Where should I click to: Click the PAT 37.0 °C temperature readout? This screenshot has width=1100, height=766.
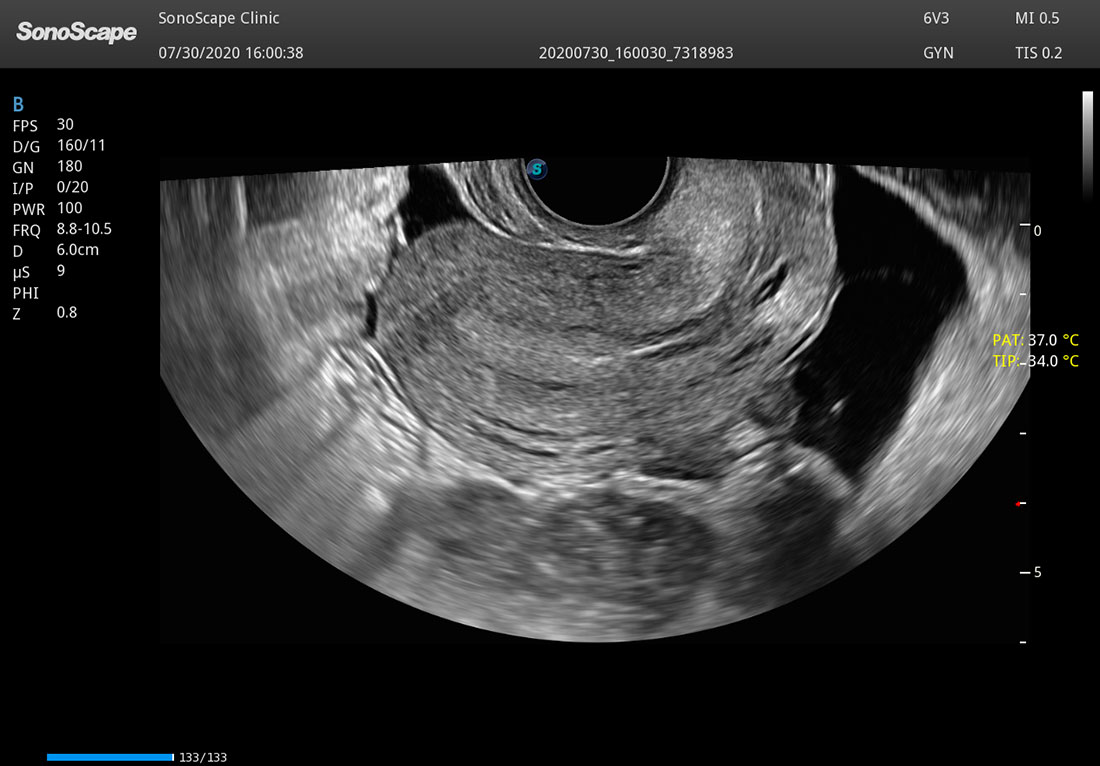pyautogui.click(x=1035, y=340)
